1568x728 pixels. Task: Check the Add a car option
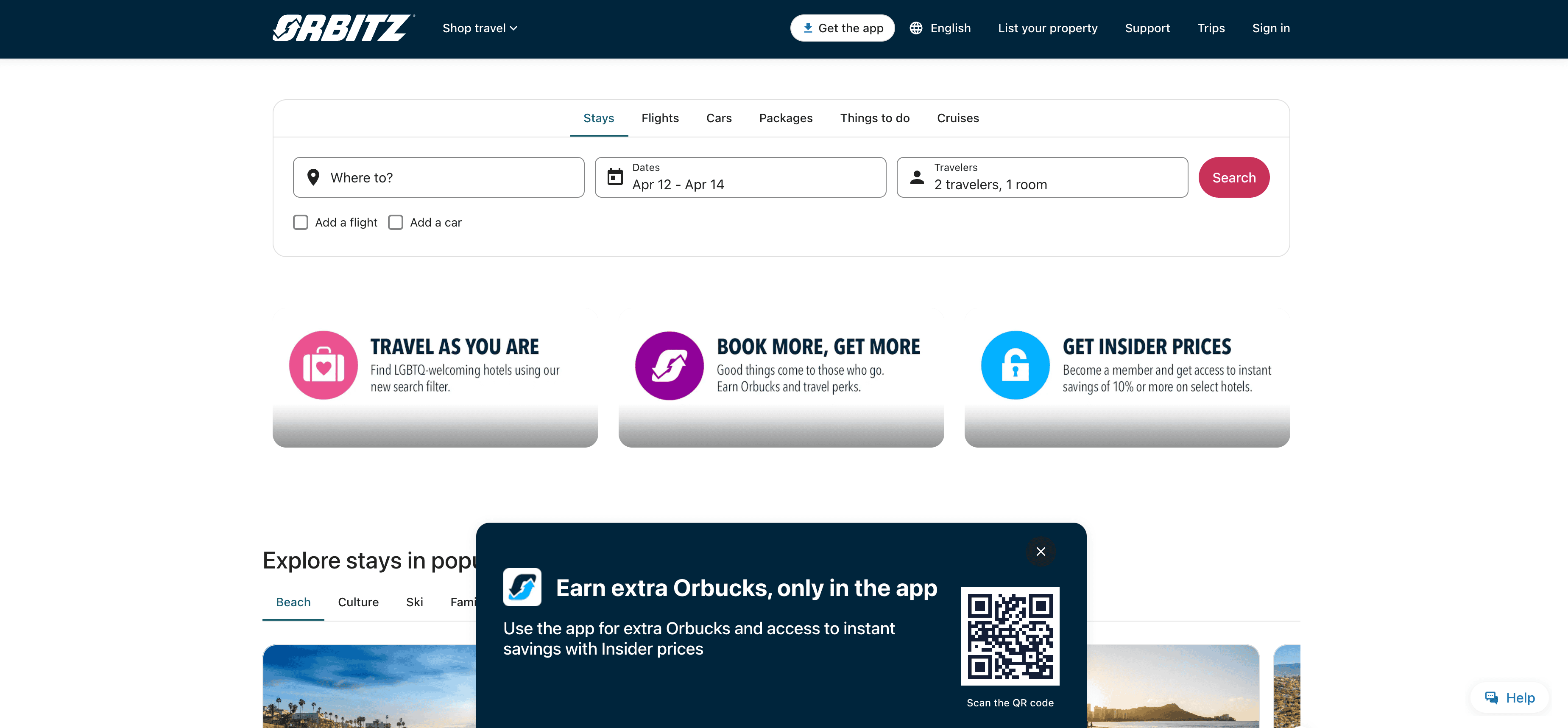tap(395, 222)
